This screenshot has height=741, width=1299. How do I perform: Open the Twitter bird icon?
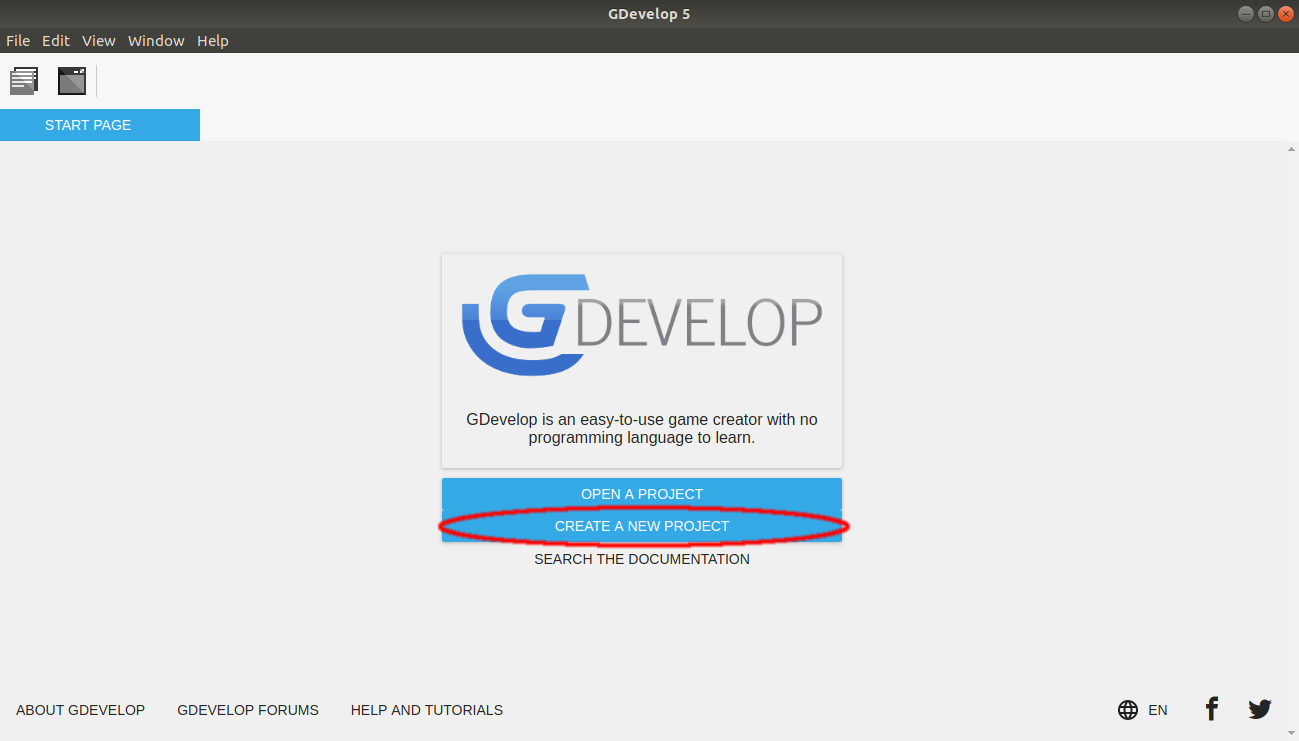[1259, 710]
